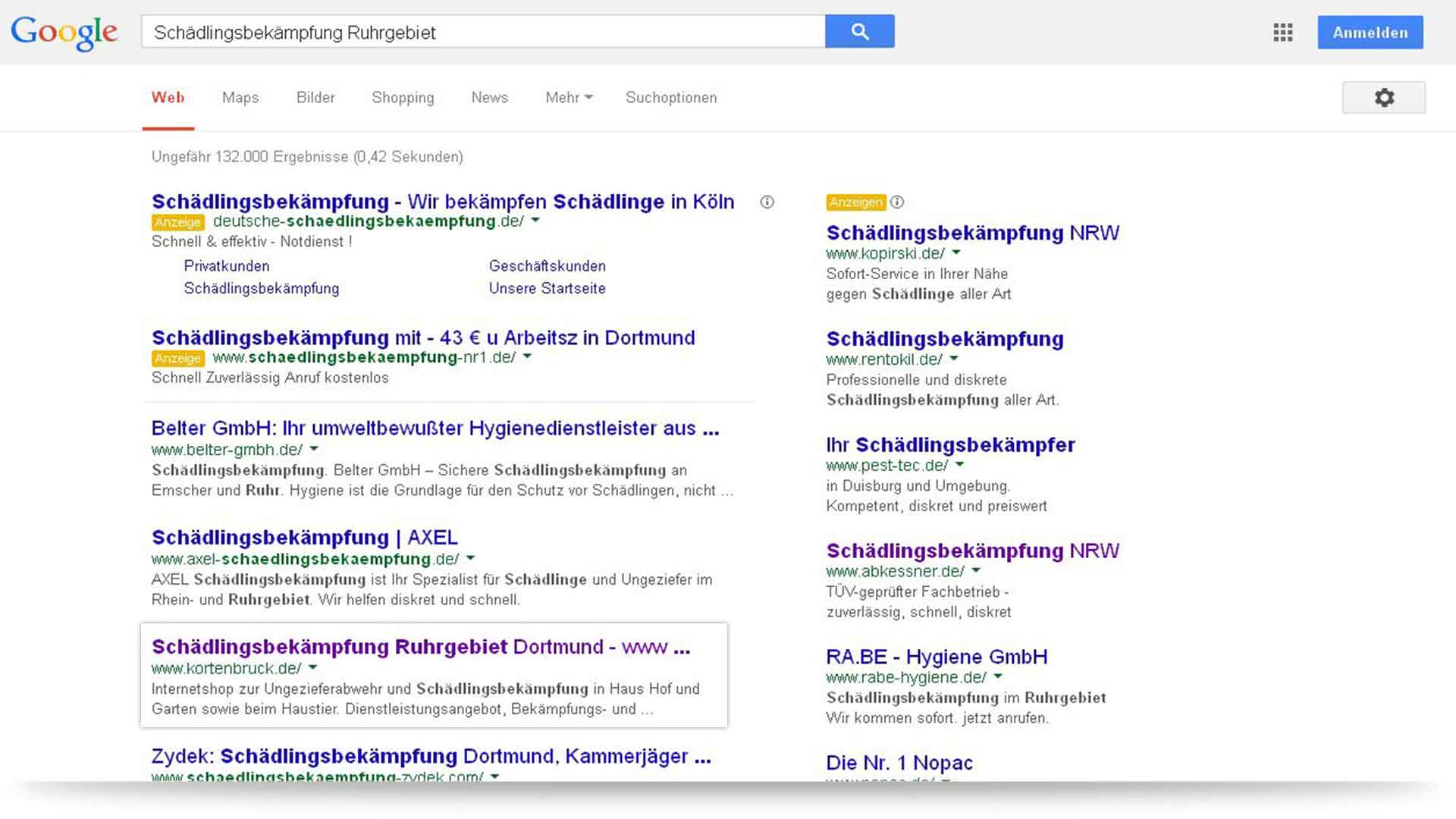Screen dimensions: 1456x819
Task: Click the Google logo
Action: coord(64,33)
